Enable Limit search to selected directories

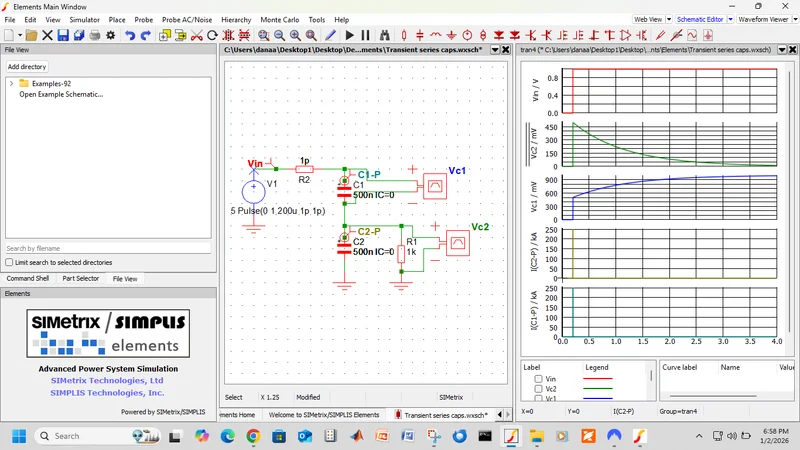10,262
